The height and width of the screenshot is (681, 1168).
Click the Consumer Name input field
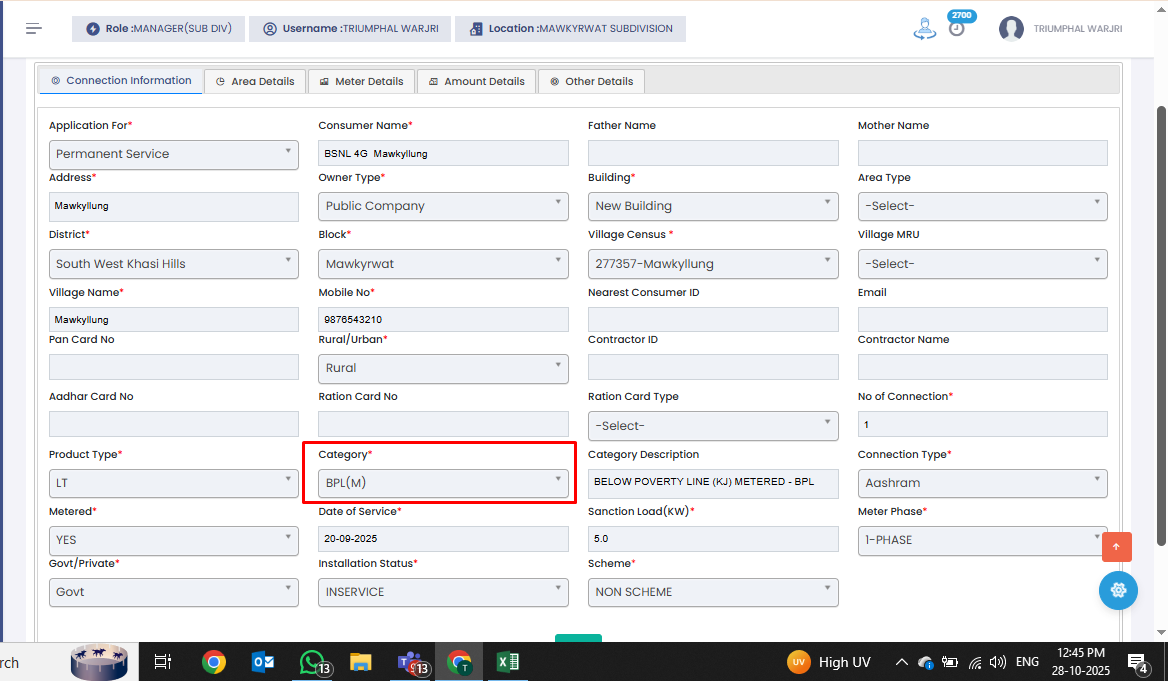tap(443, 153)
